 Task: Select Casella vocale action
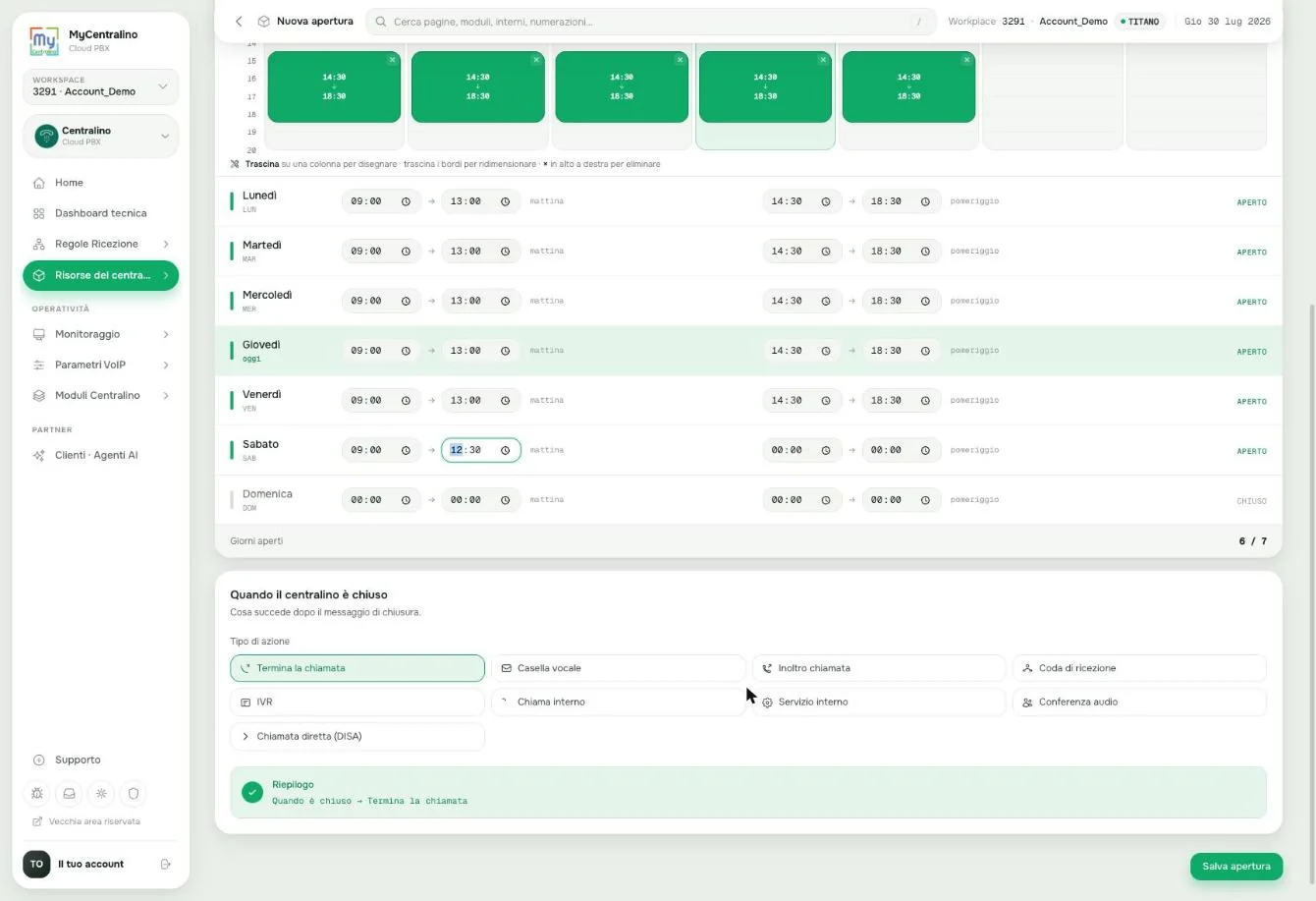click(x=619, y=668)
